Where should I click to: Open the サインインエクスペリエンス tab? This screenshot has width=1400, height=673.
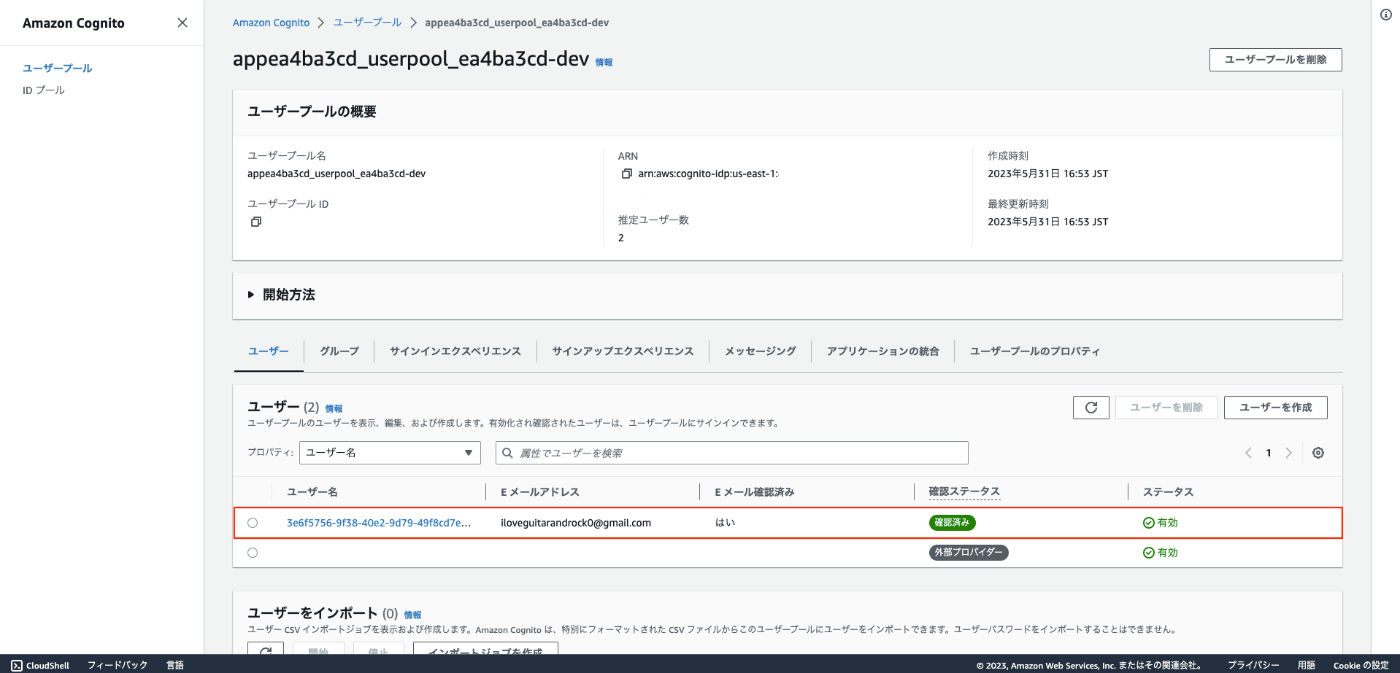pyautogui.click(x=455, y=351)
